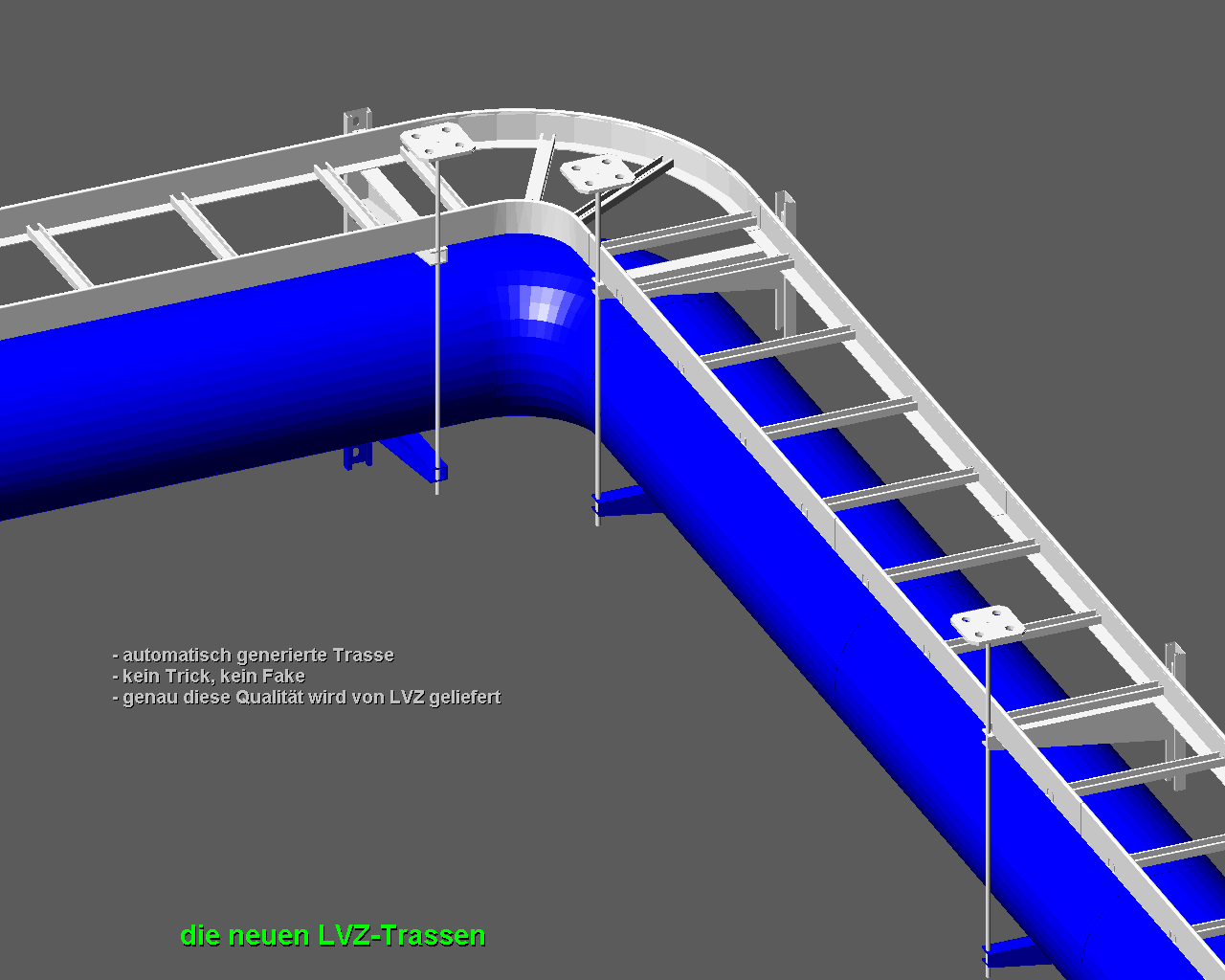
Task: Click the line "- genau diese Qualität wird von LVZ geliefert"
Action: point(306,698)
